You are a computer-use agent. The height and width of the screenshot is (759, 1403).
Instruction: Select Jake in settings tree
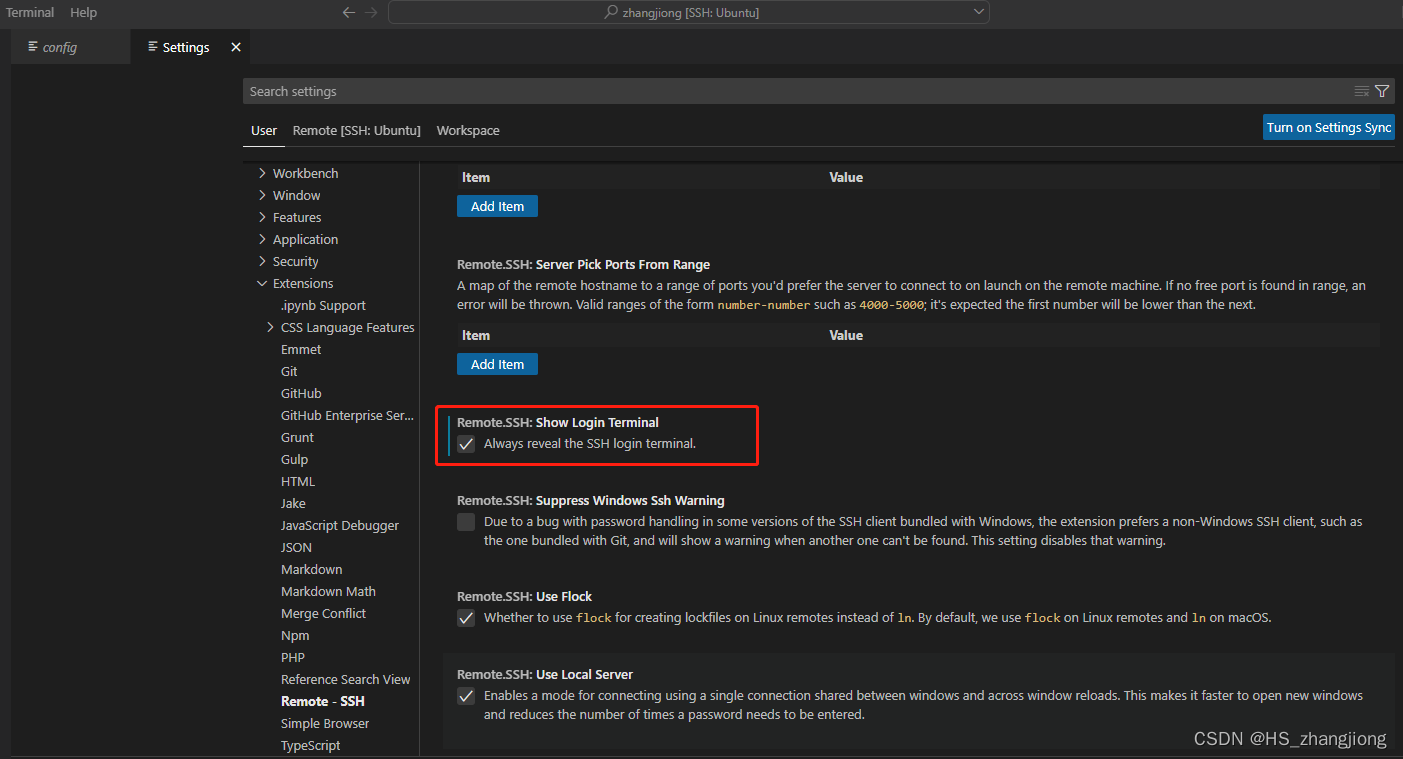point(293,503)
